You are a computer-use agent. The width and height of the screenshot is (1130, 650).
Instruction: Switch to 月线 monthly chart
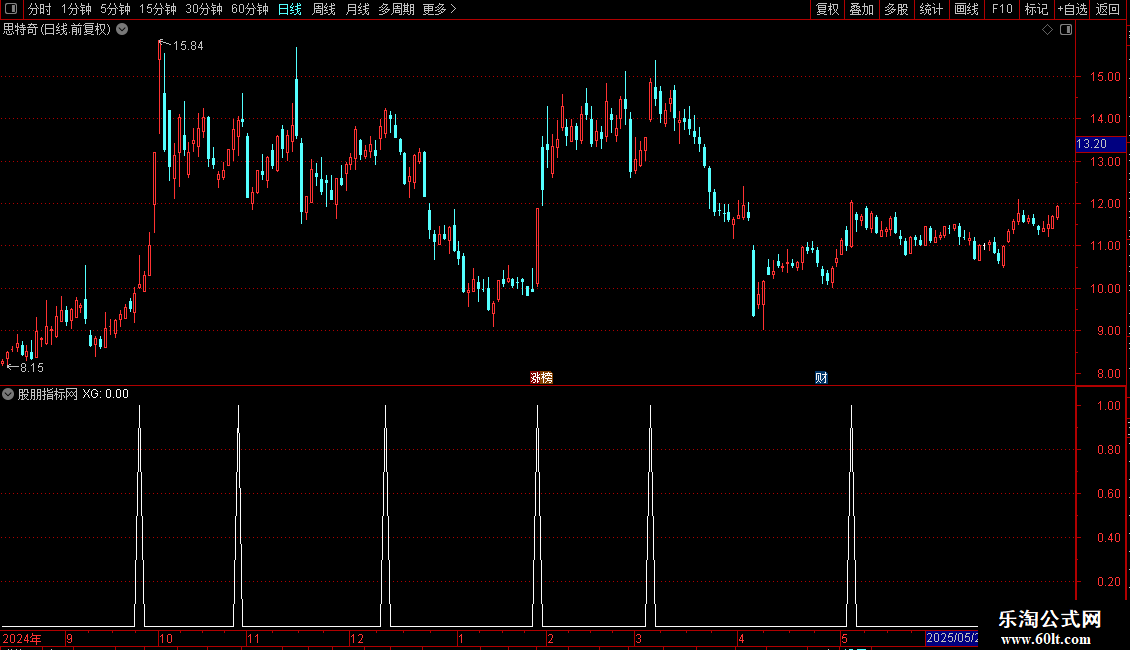click(x=357, y=9)
